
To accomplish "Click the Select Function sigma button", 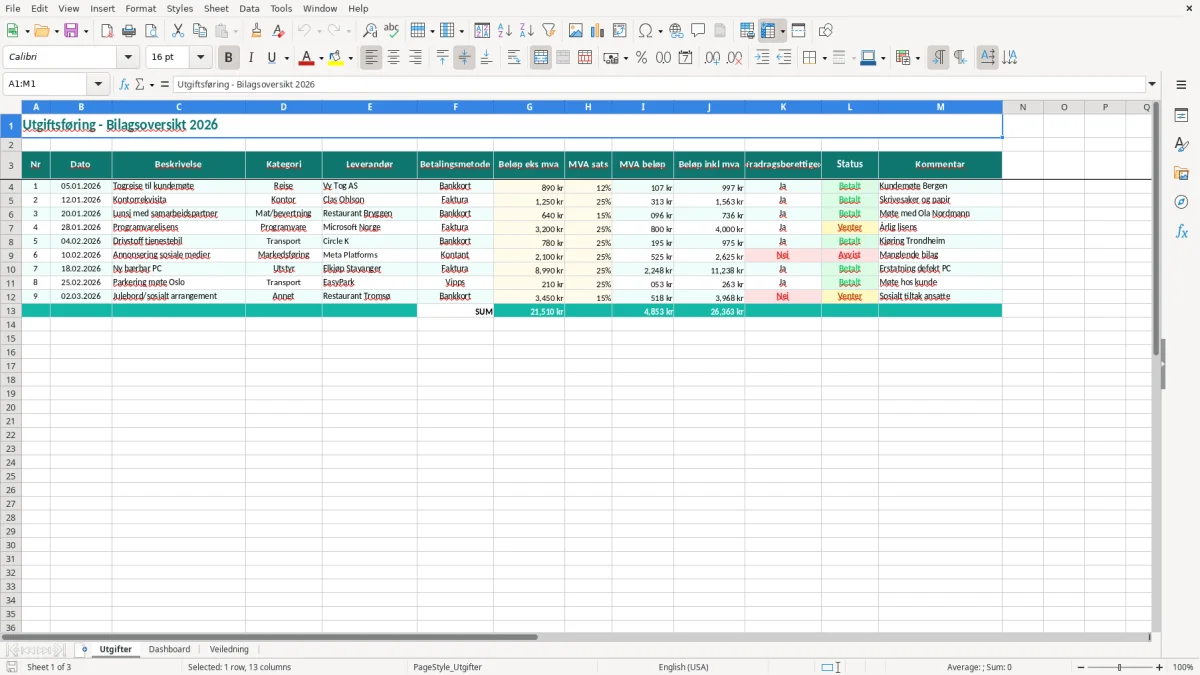I will (x=140, y=84).
